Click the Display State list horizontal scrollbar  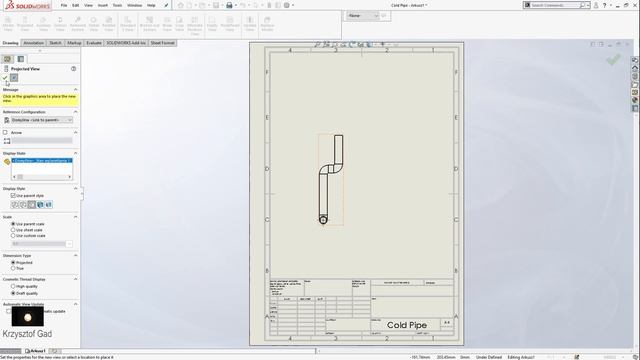tap(42, 177)
